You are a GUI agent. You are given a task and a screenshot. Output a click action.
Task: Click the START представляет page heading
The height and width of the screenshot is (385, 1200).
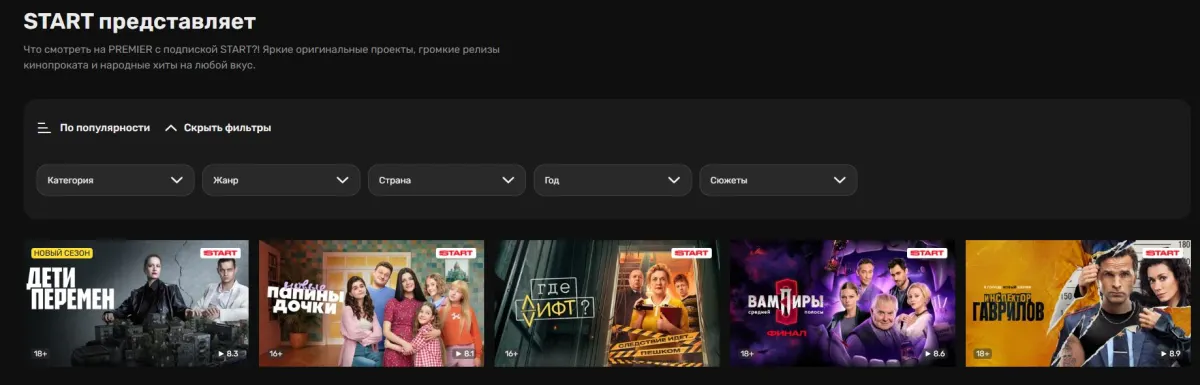coord(140,20)
